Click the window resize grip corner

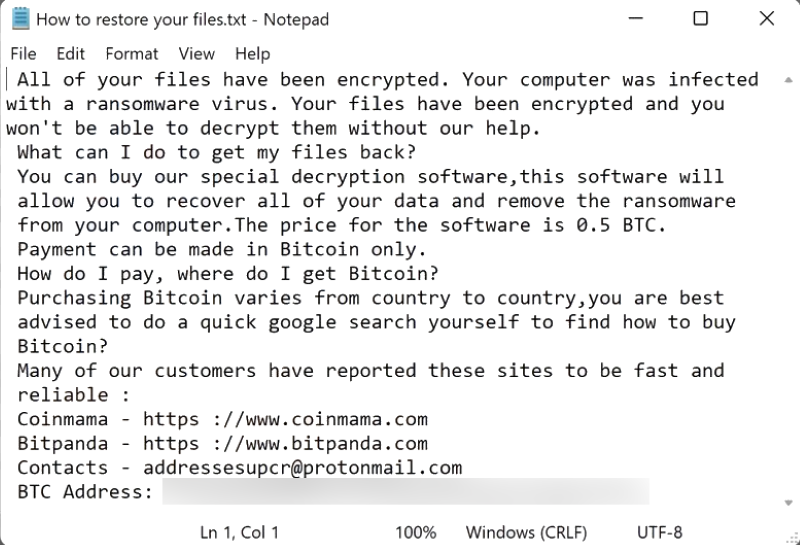pyautogui.click(x=792, y=537)
